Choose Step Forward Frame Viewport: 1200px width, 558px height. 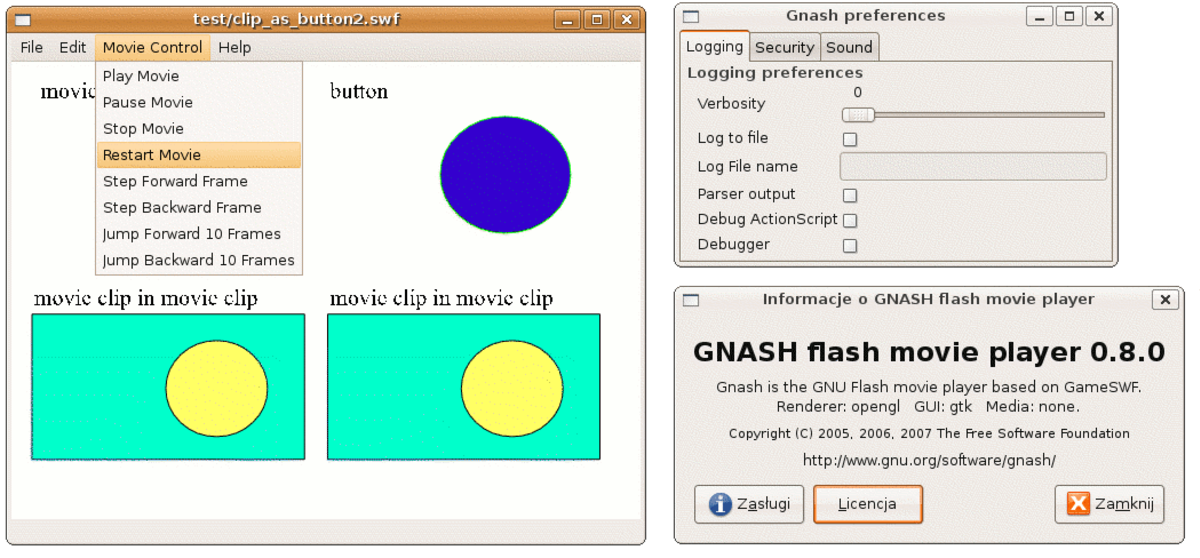(199, 181)
